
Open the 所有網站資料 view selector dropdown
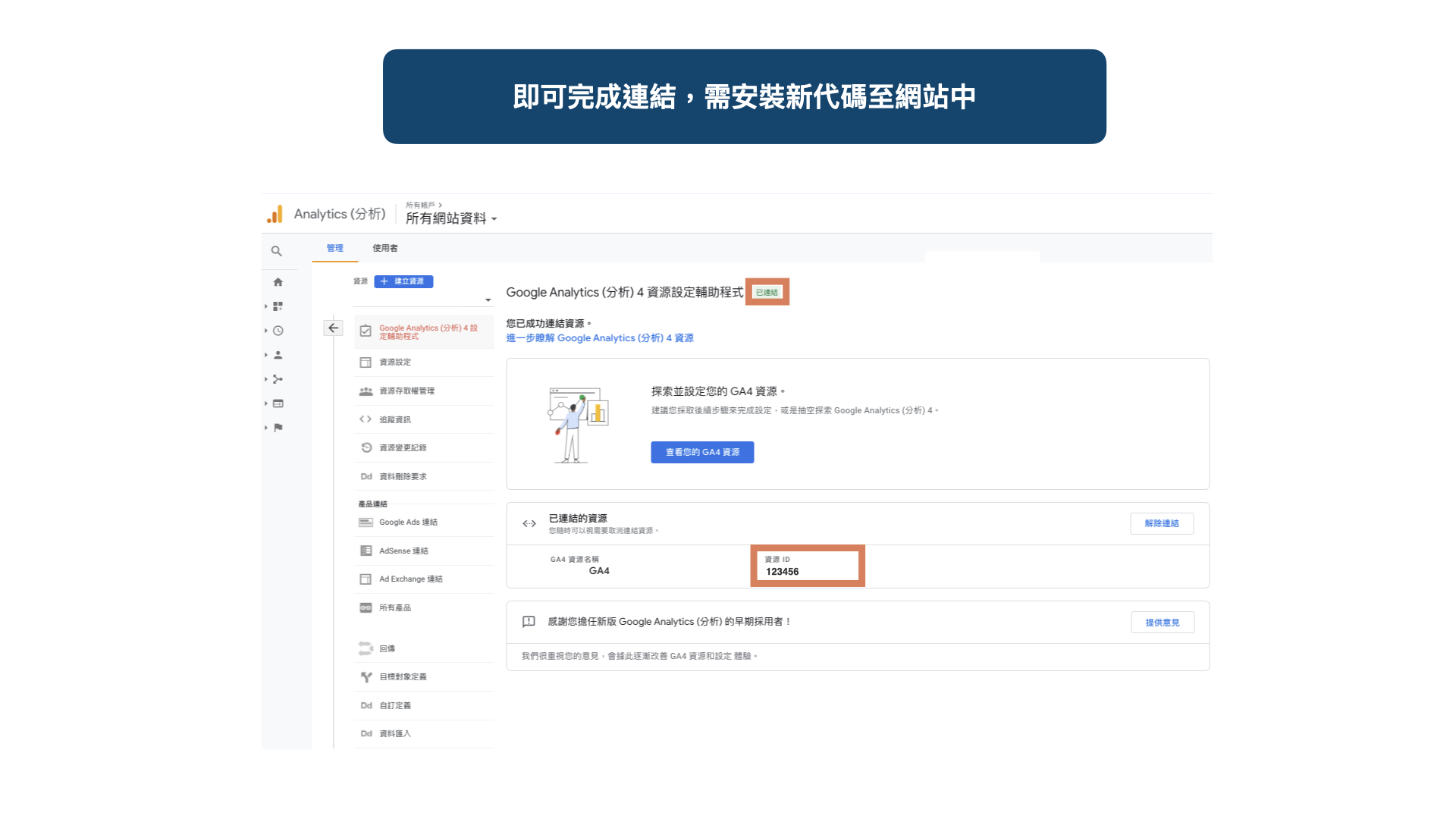(451, 218)
